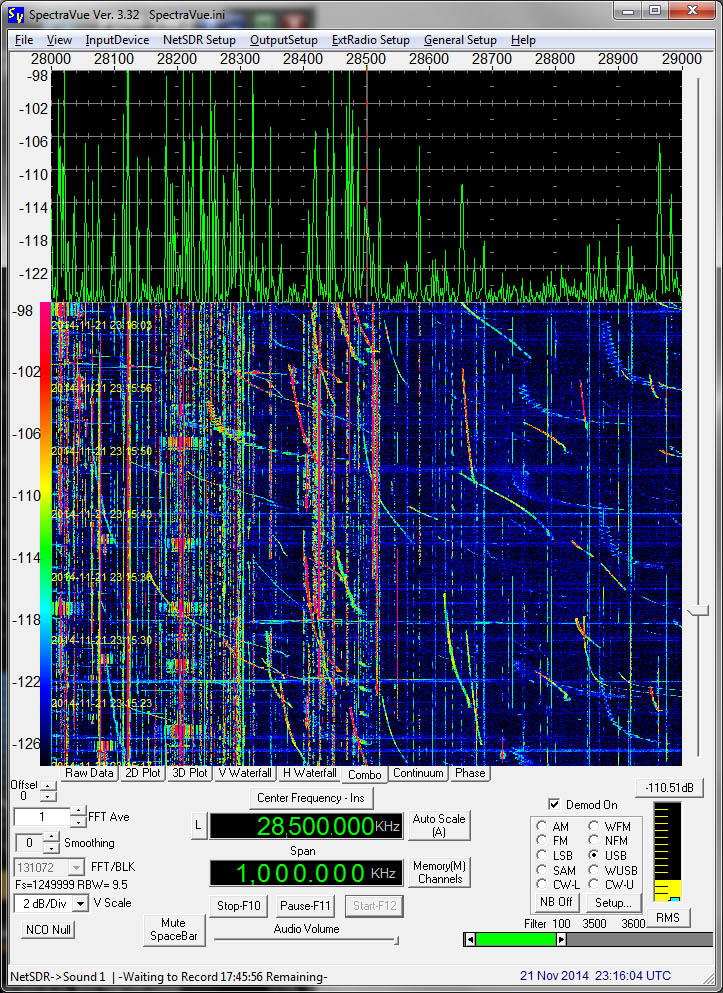Decrease FFT Ave with the down arrow
Viewport: 723px width, 993px height.
coord(78,822)
